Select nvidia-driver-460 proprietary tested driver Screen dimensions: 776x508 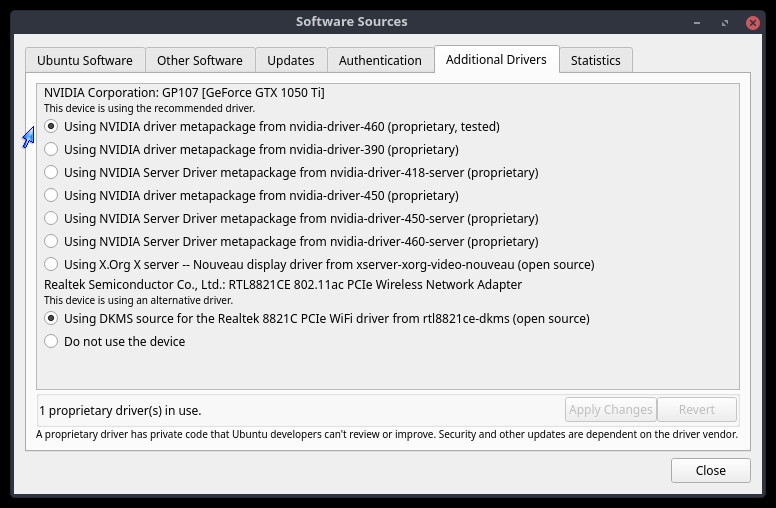coord(52,127)
